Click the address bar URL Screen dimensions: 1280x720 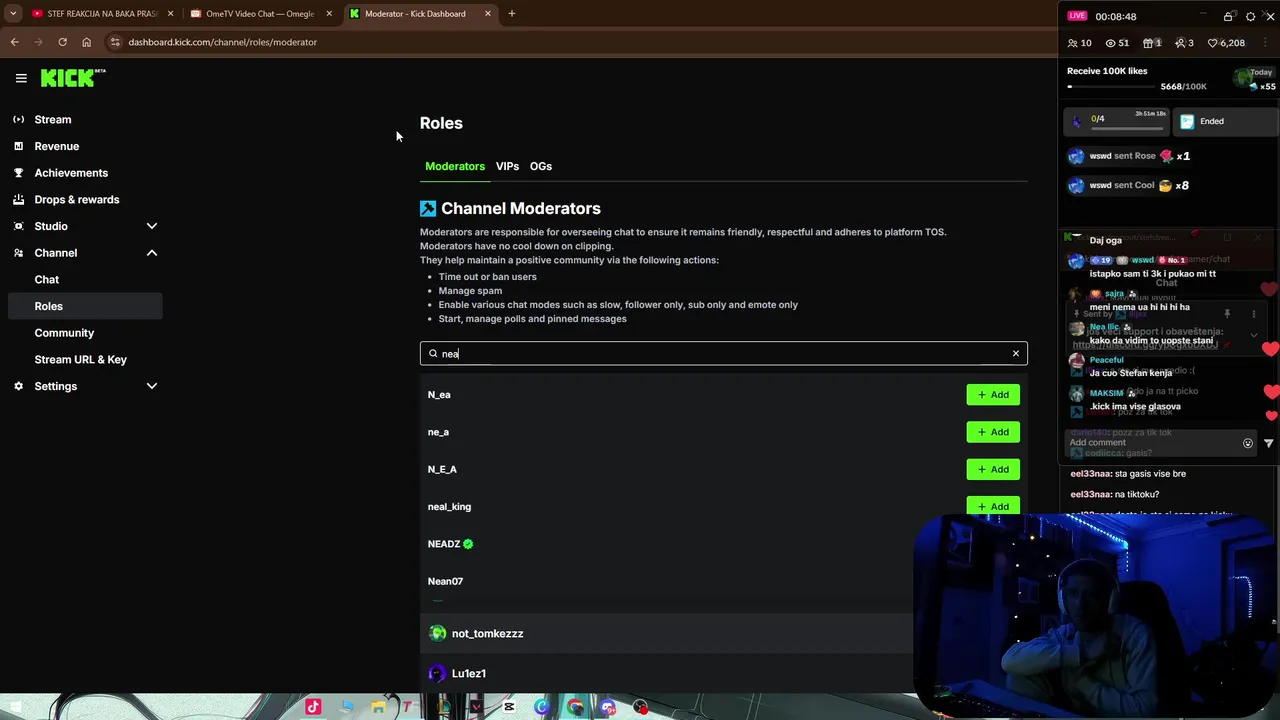pyautogui.click(x=222, y=42)
